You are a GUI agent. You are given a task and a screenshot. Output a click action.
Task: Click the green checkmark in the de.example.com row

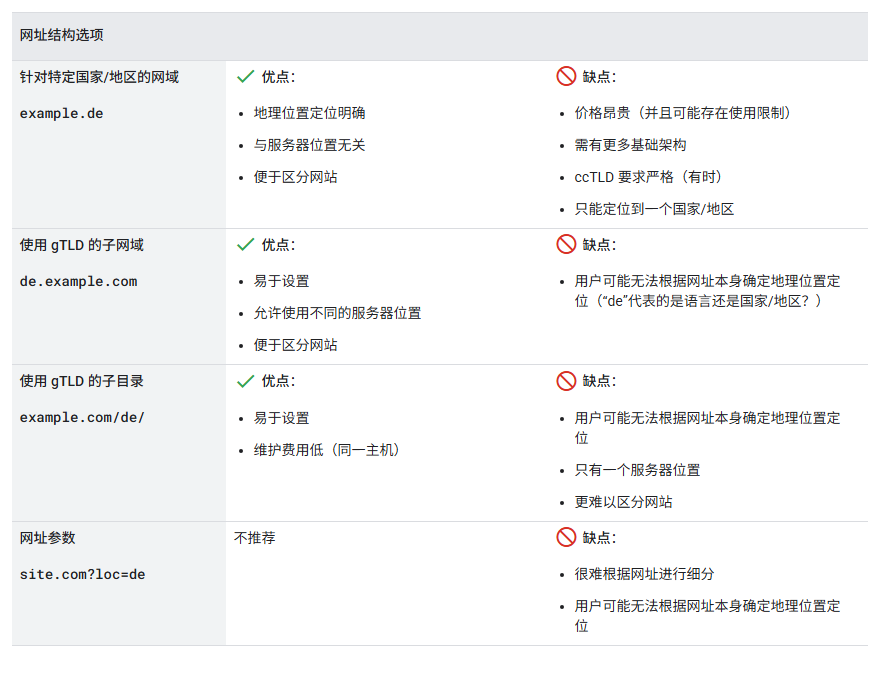(243, 244)
